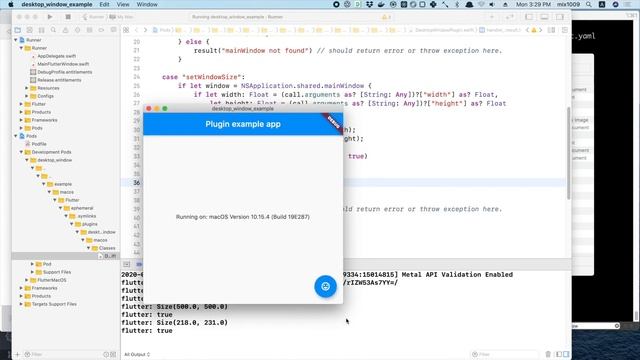This screenshot has height=360, width=640.
Task: Click the jump bar issue warning triangle
Action: [x=533, y=30]
